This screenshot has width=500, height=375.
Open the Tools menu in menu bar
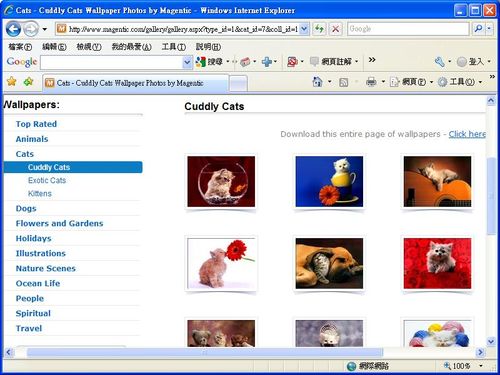(x=174, y=47)
